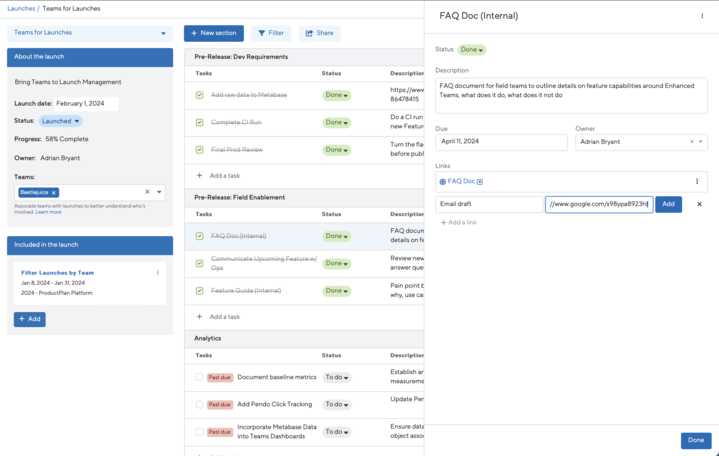Remove the Beetlejuice team tag
Viewport: 719px width, 456px height.
pos(54,192)
